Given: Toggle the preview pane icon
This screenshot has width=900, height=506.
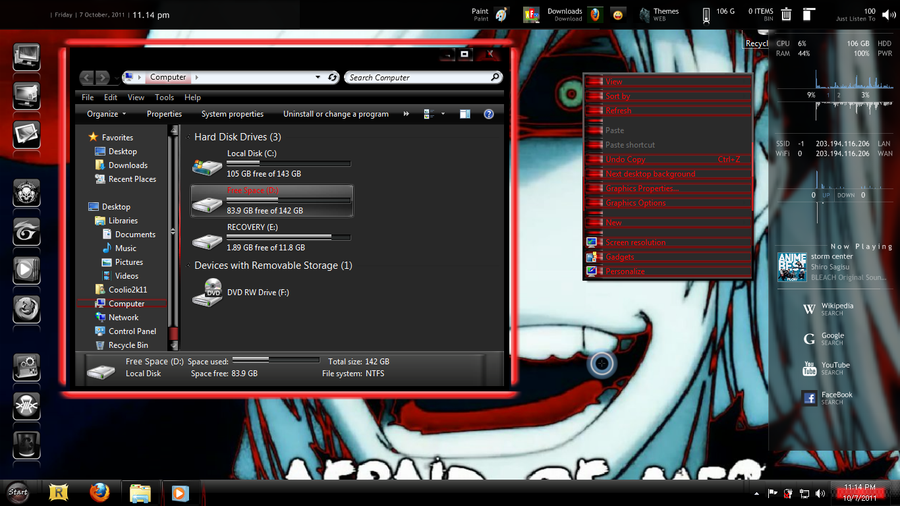Looking at the screenshot, I should tap(465, 114).
